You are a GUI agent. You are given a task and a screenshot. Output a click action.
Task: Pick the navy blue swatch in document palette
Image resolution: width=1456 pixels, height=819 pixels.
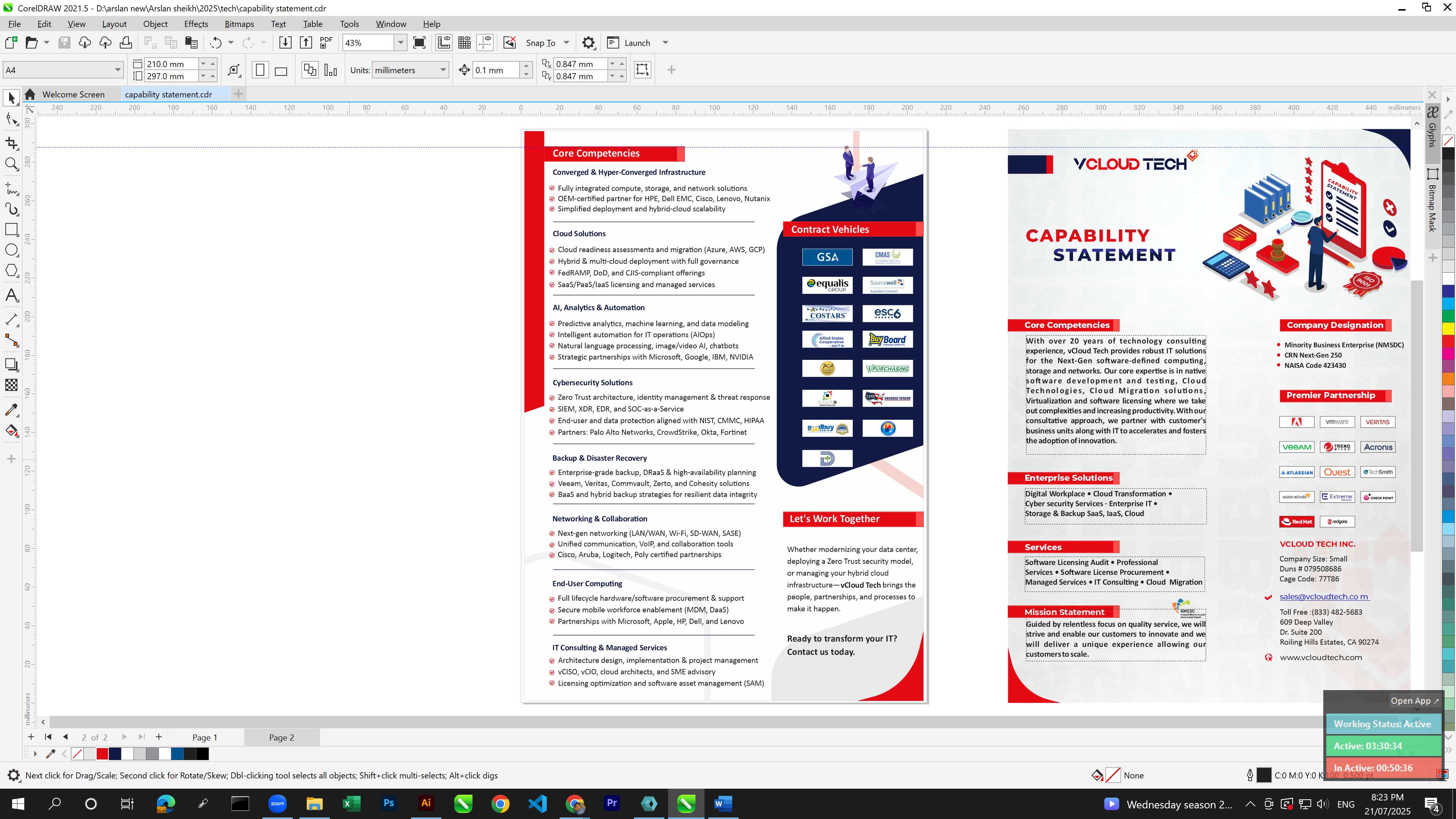pos(115,754)
